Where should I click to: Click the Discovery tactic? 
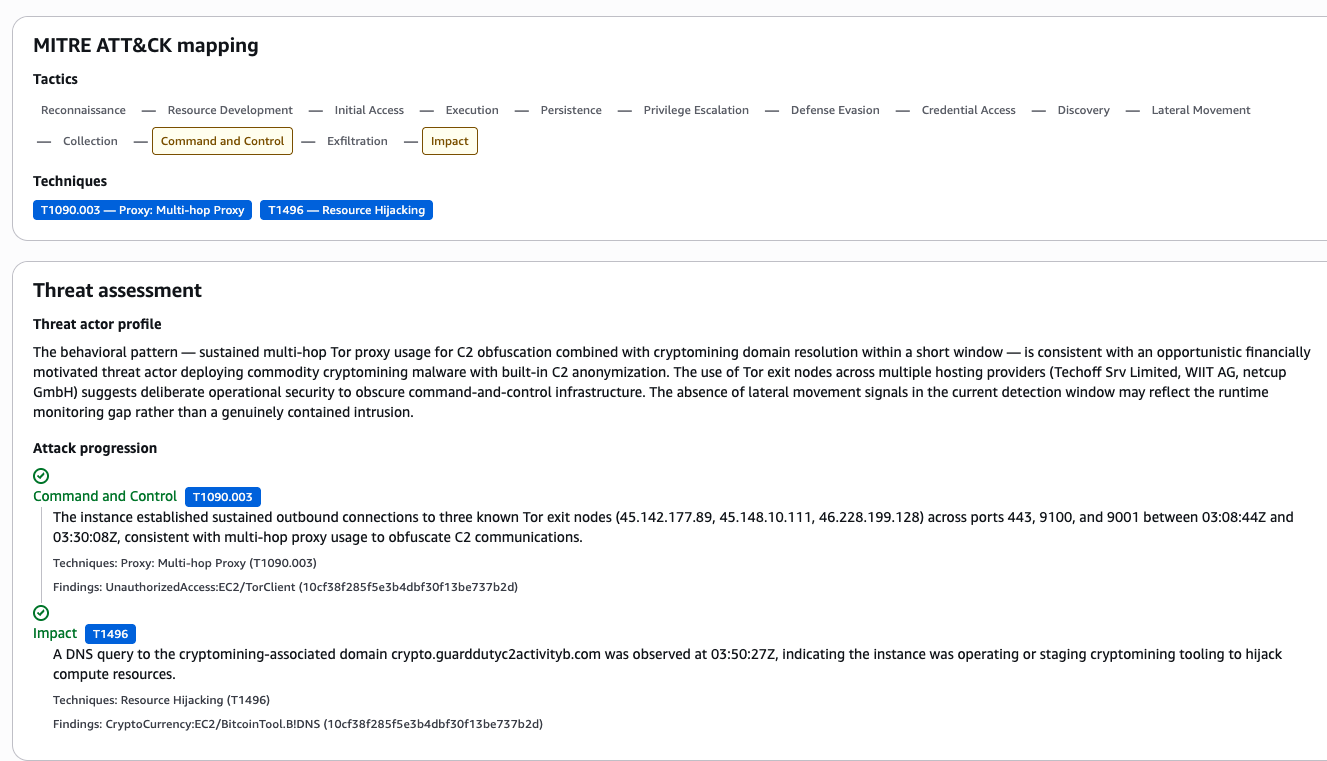point(1083,110)
